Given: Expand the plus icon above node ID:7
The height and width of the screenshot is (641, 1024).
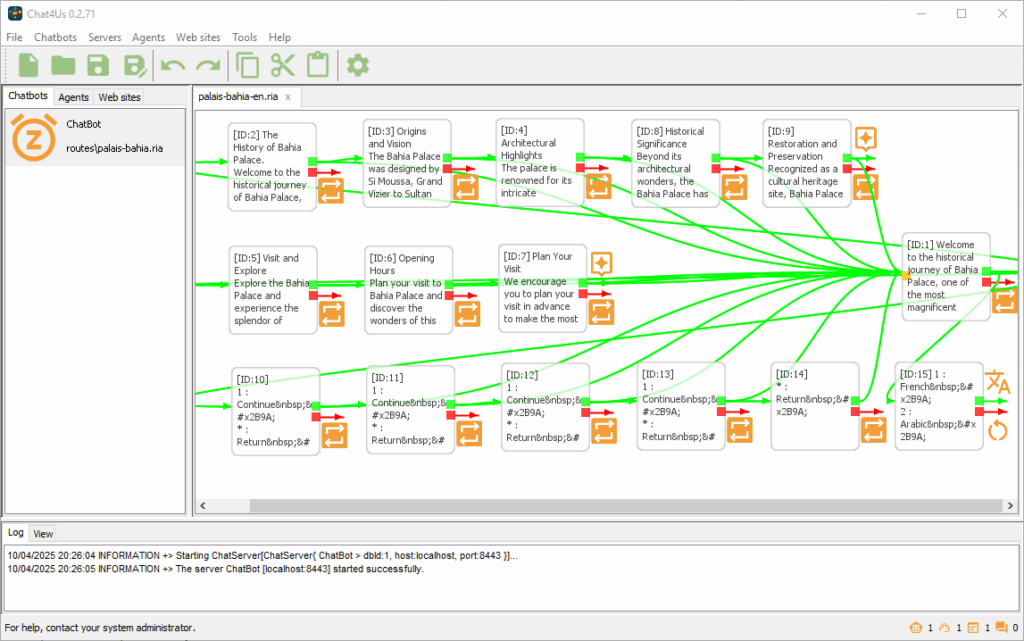Looking at the screenshot, I should pos(601,262).
